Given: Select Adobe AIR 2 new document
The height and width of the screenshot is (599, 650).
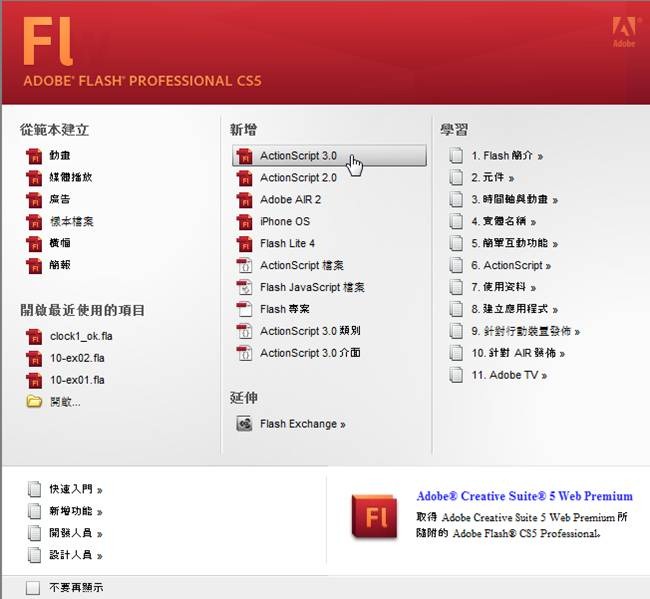Looking at the screenshot, I should point(290,200).
